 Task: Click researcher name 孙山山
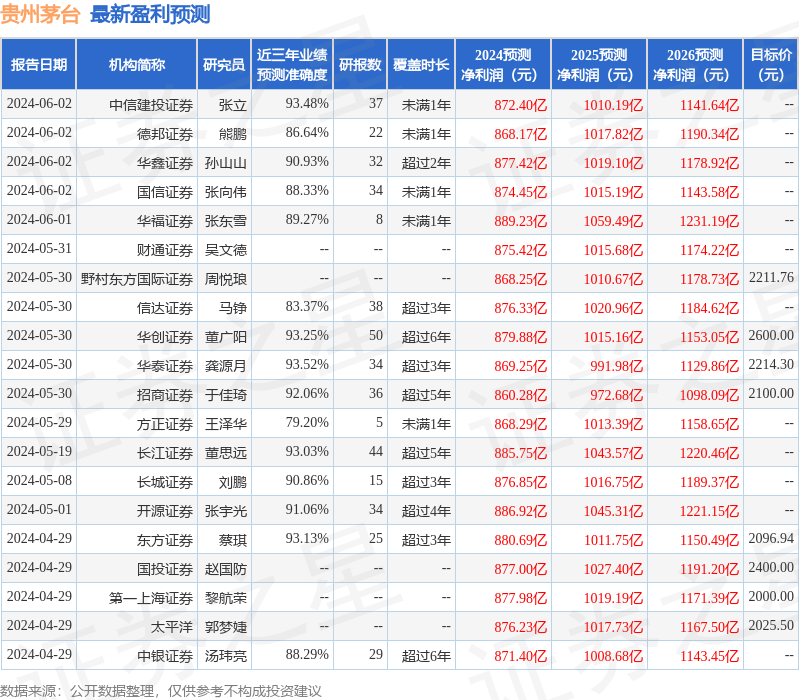pos(225,163)
